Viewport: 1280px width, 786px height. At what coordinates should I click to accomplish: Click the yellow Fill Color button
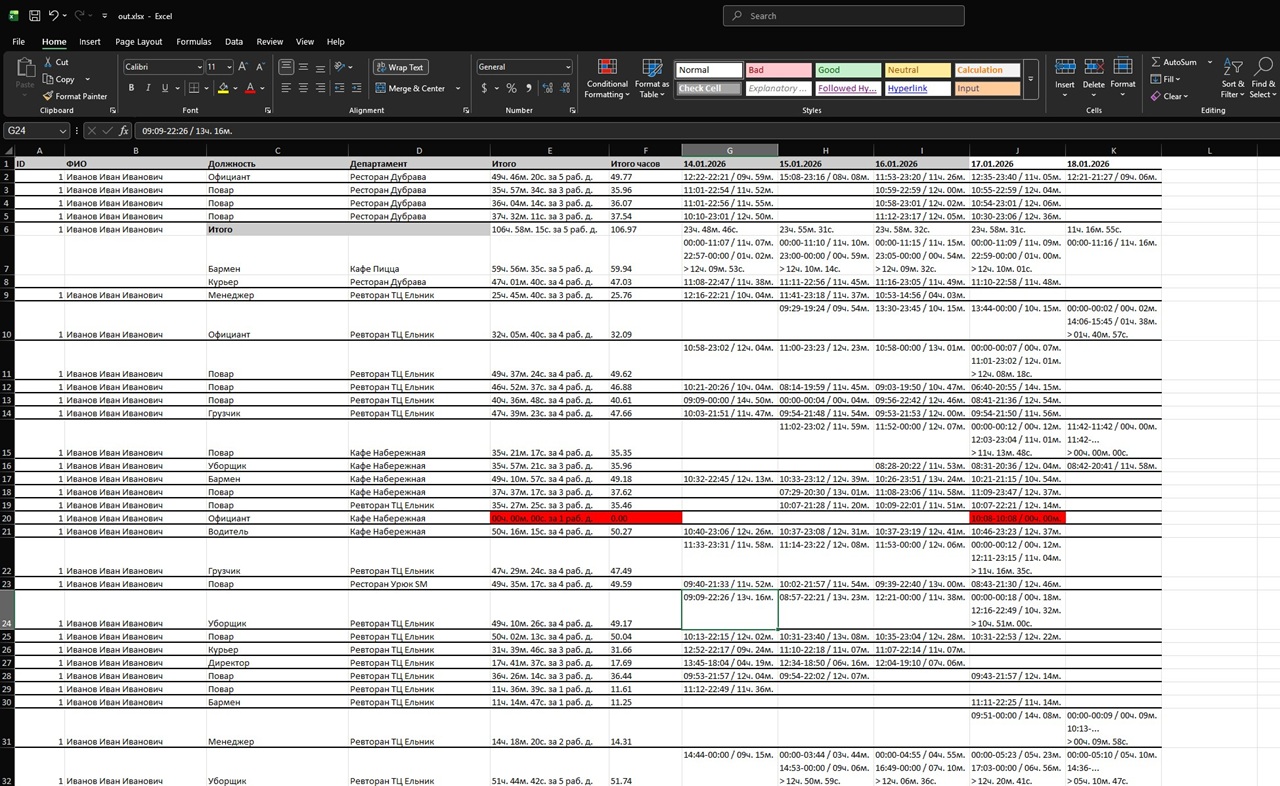coord(223,88)
